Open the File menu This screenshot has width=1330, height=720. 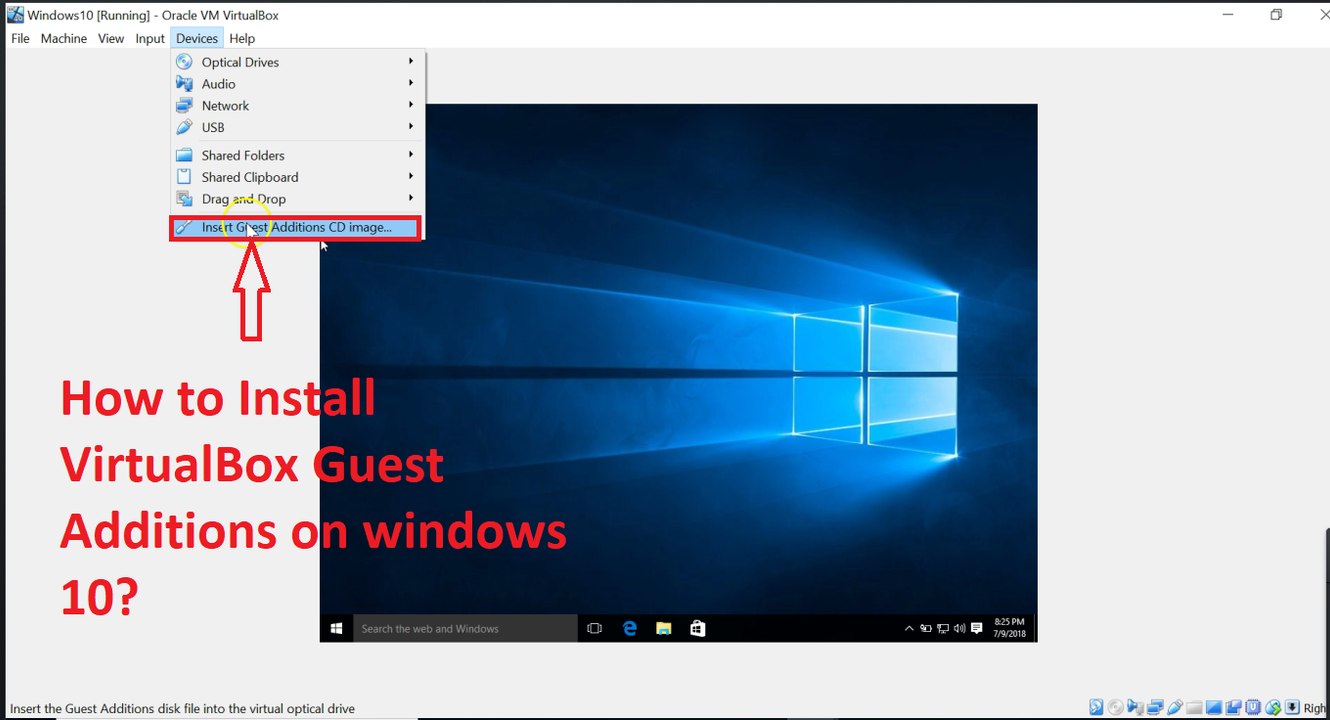tap(20, 38)
